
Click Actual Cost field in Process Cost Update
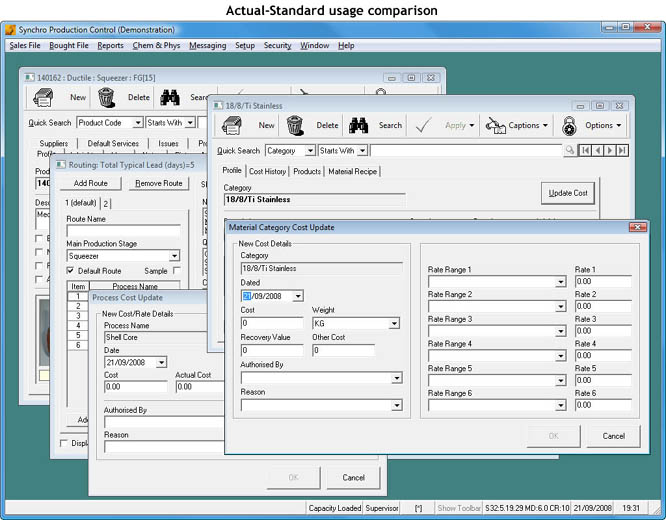[200, 387]
